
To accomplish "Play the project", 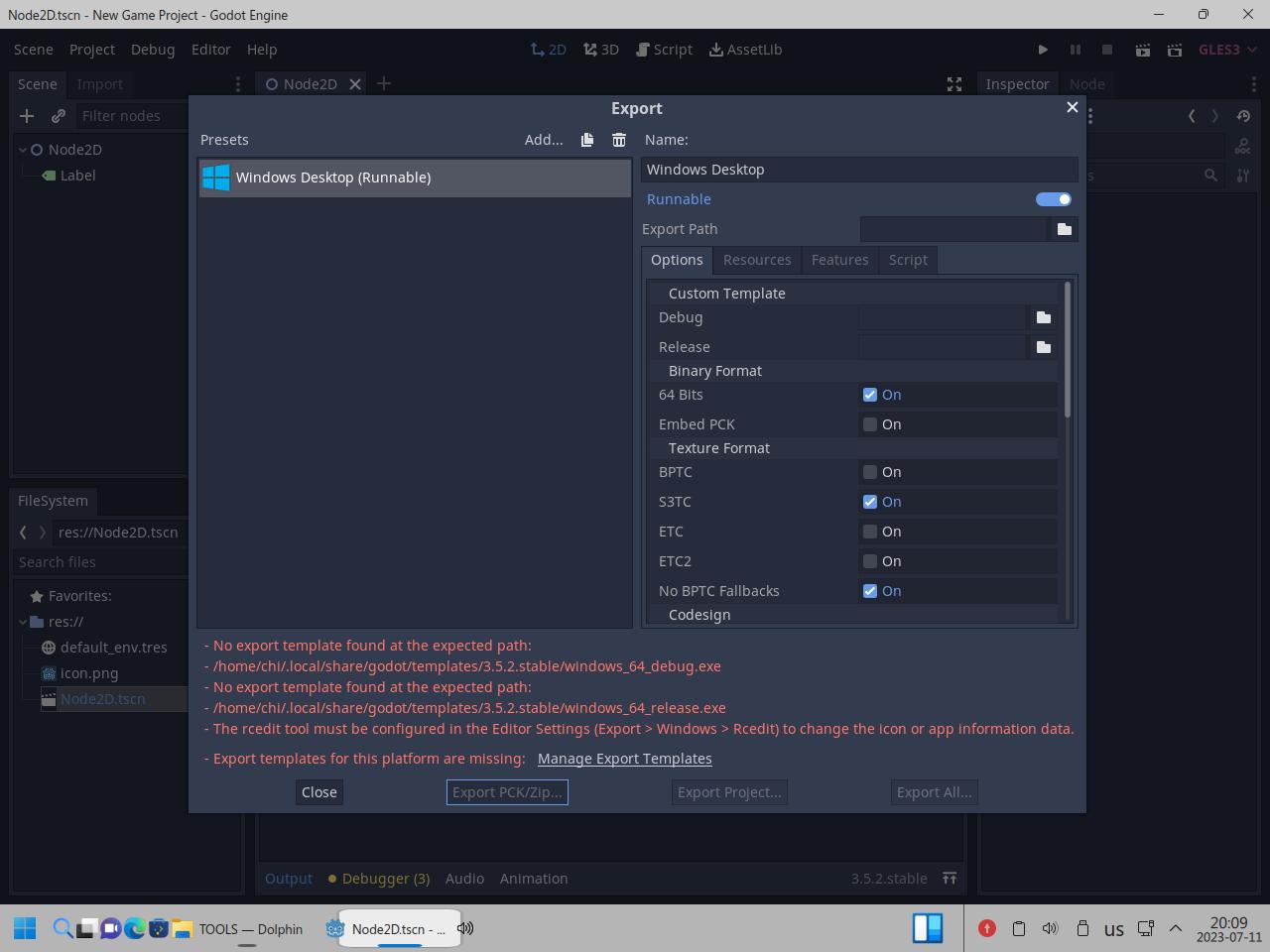I will [1043, 50].
